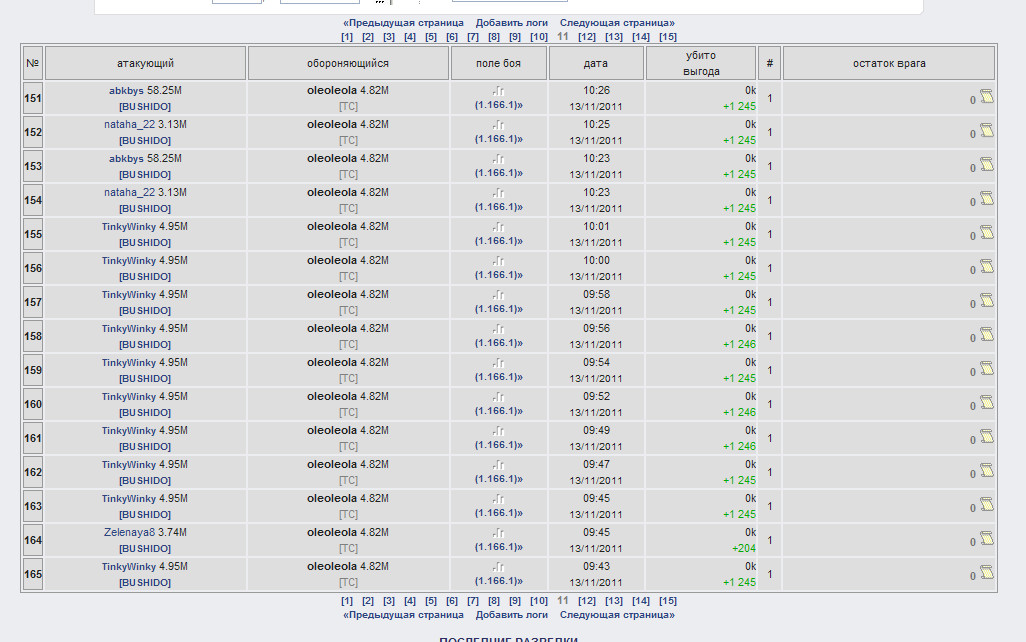Click the log note icon in row 165

[986, 572]
